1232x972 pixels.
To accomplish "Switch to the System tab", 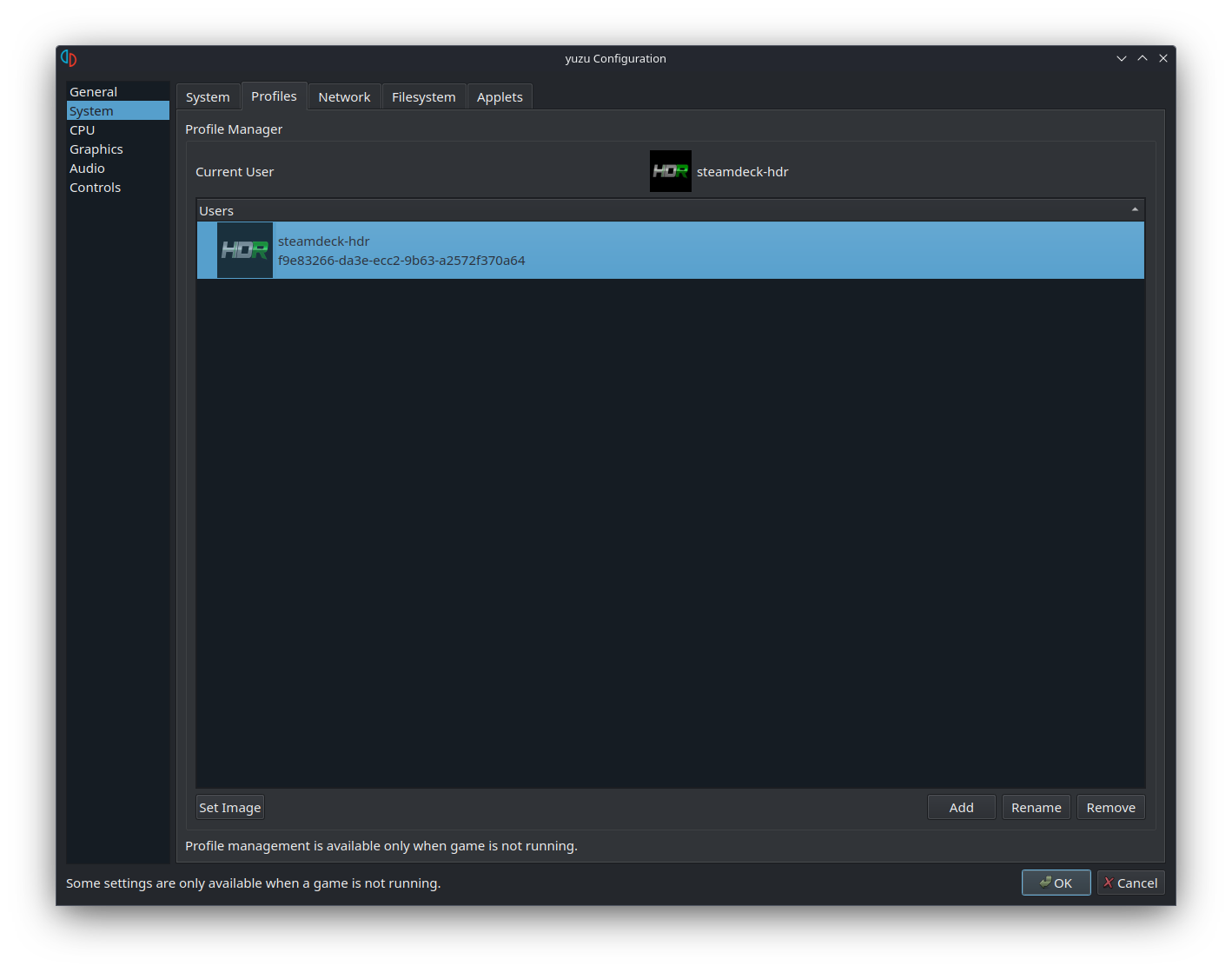I will tap(208, 97).
